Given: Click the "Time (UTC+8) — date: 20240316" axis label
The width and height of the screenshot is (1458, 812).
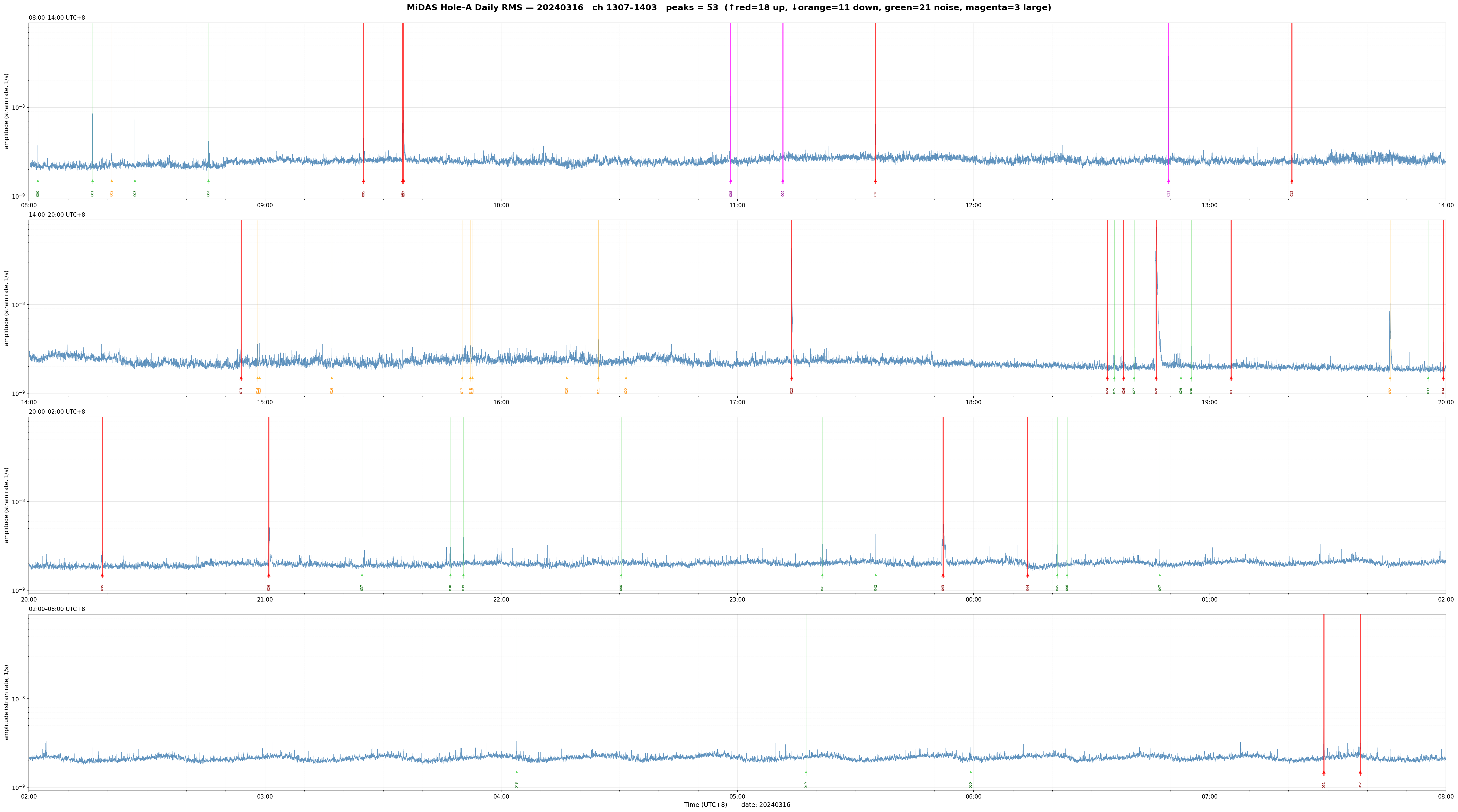Looking at the screenshot, I should point(737,805).
